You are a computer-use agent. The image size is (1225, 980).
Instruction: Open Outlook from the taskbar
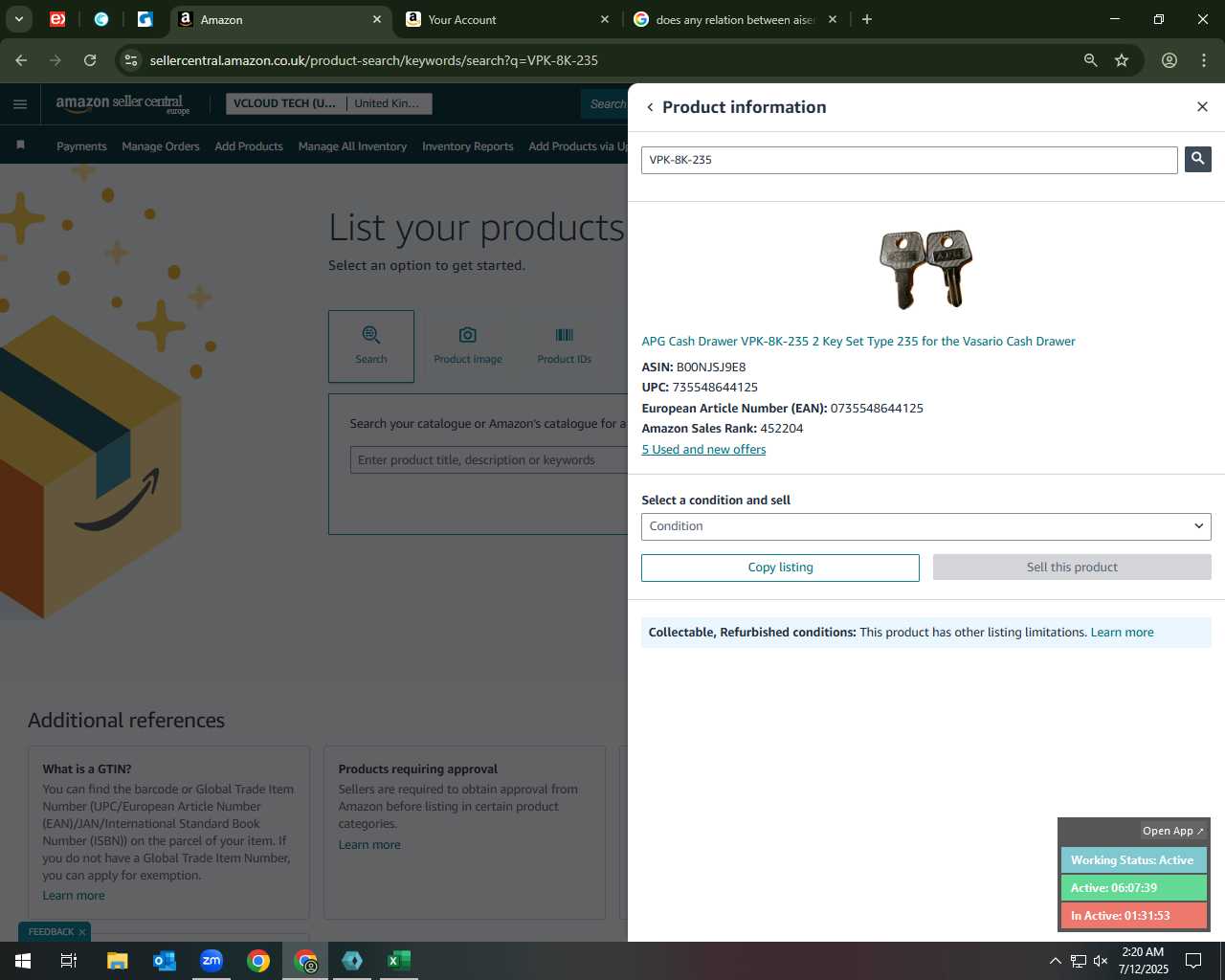click(165, 961)
